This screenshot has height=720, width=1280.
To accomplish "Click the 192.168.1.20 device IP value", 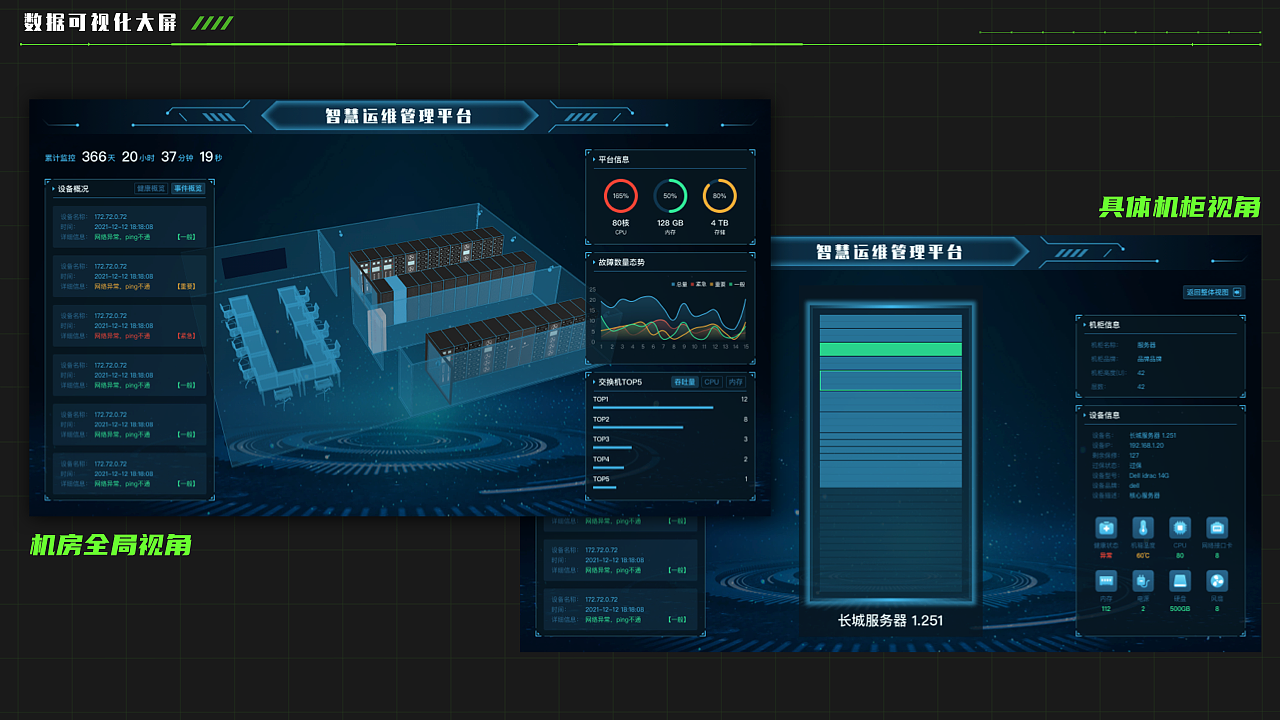I will click(x=1146, y=445).
